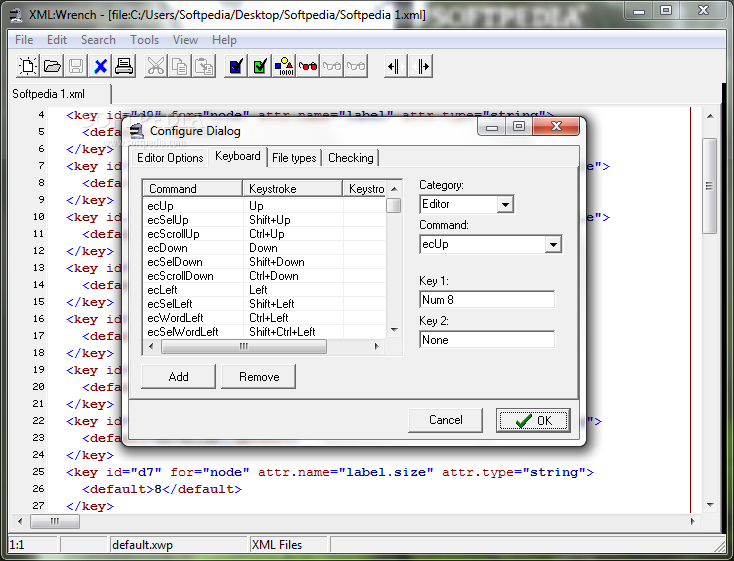Switch to the File types tab
The width and height of the screenshot is (734, 561).
(294, 158)
